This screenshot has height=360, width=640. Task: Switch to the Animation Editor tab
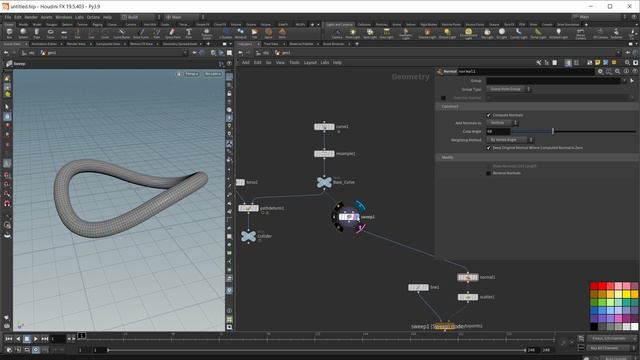(44, 44)
